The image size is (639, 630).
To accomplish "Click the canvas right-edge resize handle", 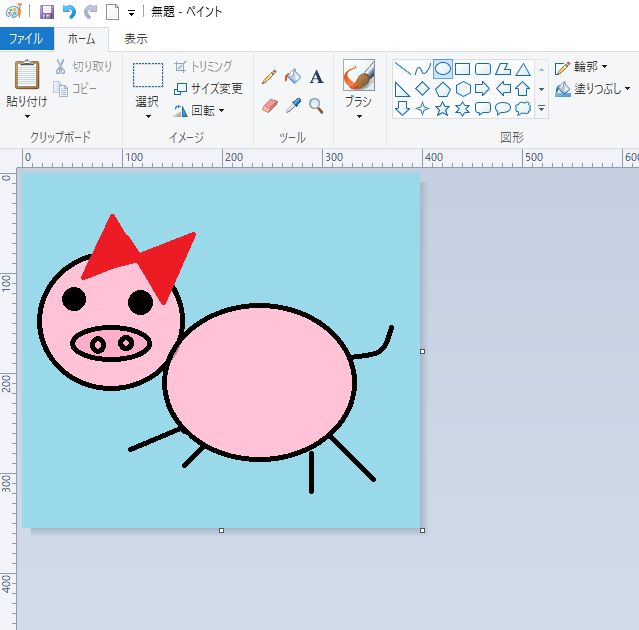I will (423, 351).
